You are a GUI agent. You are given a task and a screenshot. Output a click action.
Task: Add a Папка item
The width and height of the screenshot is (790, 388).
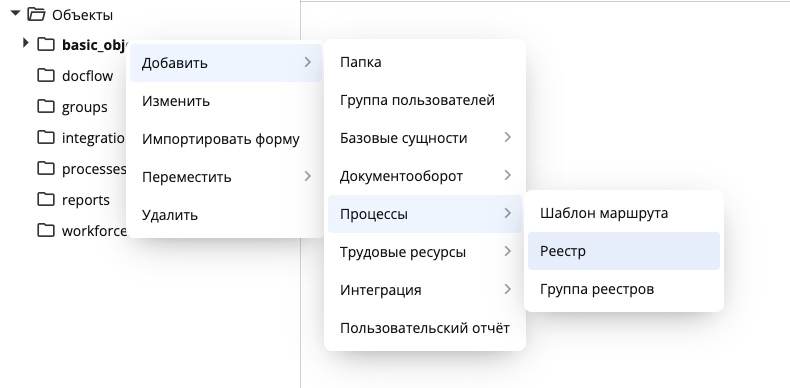[x=425, y=62]
